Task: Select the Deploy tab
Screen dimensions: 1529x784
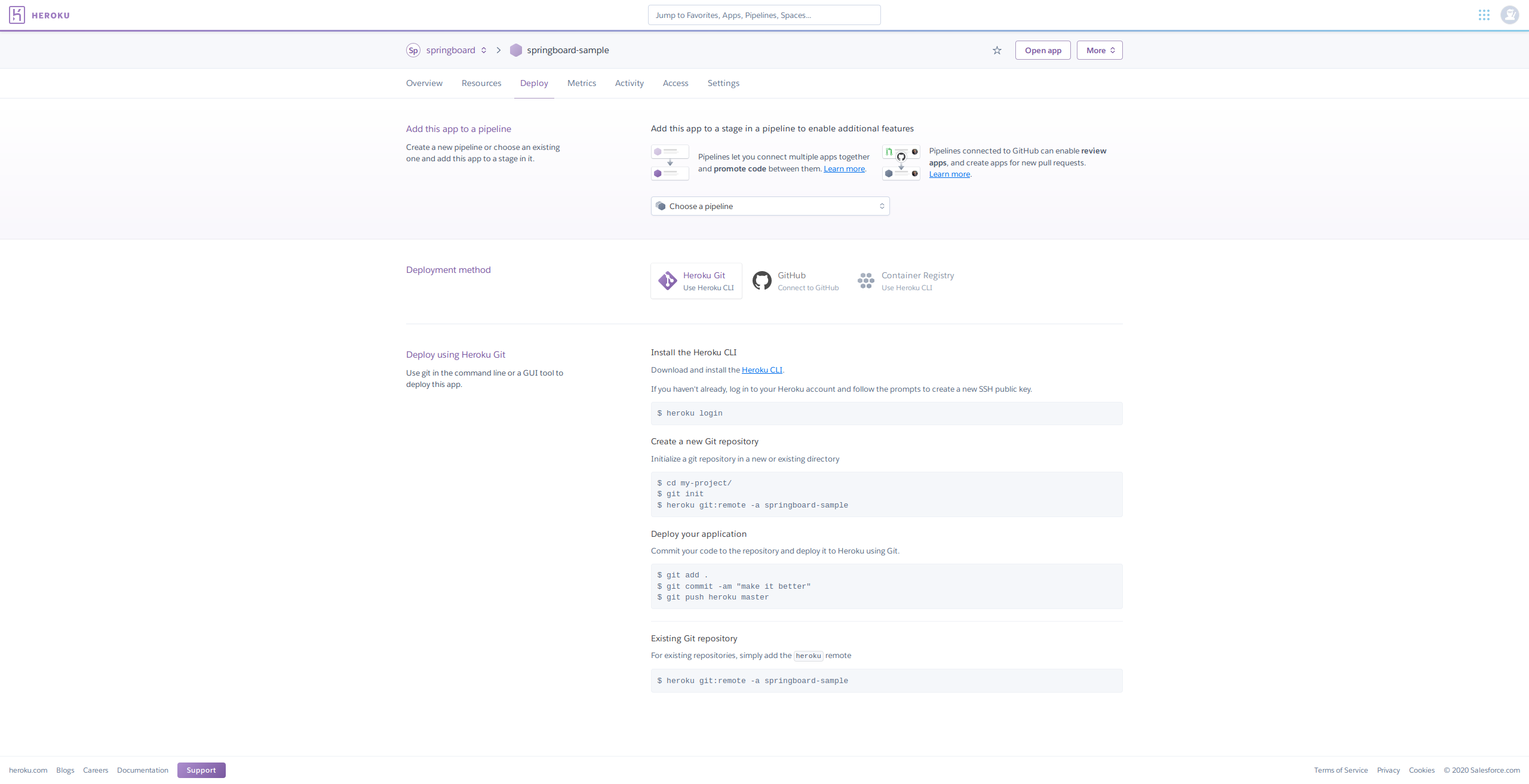Action: [x=534, y=83]
